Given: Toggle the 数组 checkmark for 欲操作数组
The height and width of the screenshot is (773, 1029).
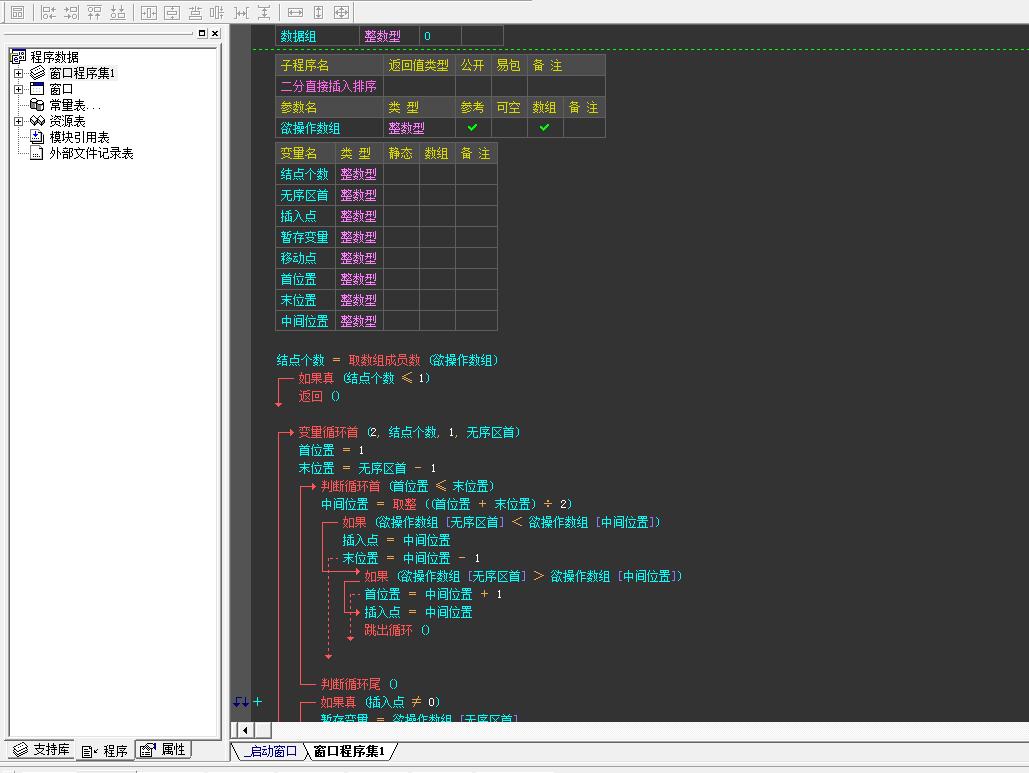Looking at the screenshot, I should click(545, 127).
